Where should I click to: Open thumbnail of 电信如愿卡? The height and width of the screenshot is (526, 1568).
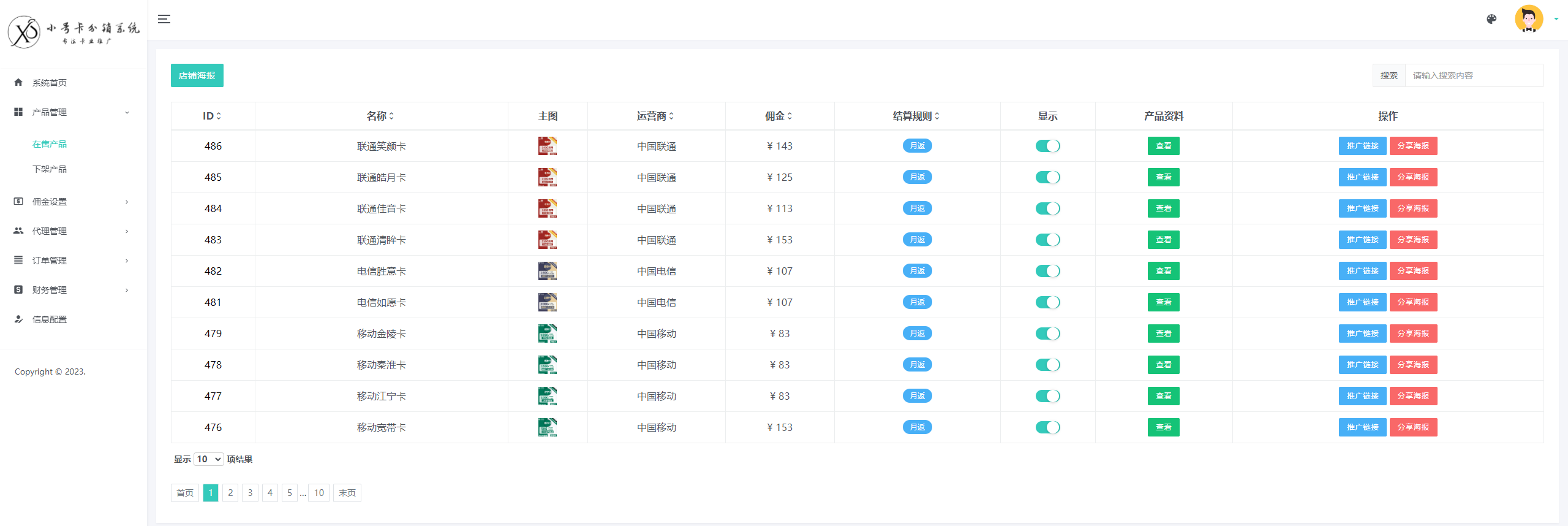click(548, 302)
